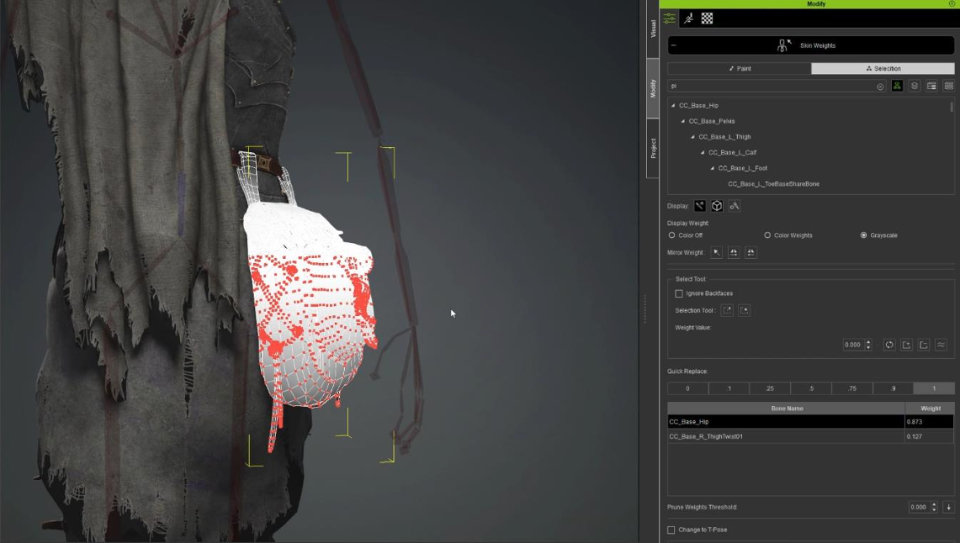Collapse the CC_Base_L_Thigh node arrow
This screenshot has width=960, height=543.
693,137
